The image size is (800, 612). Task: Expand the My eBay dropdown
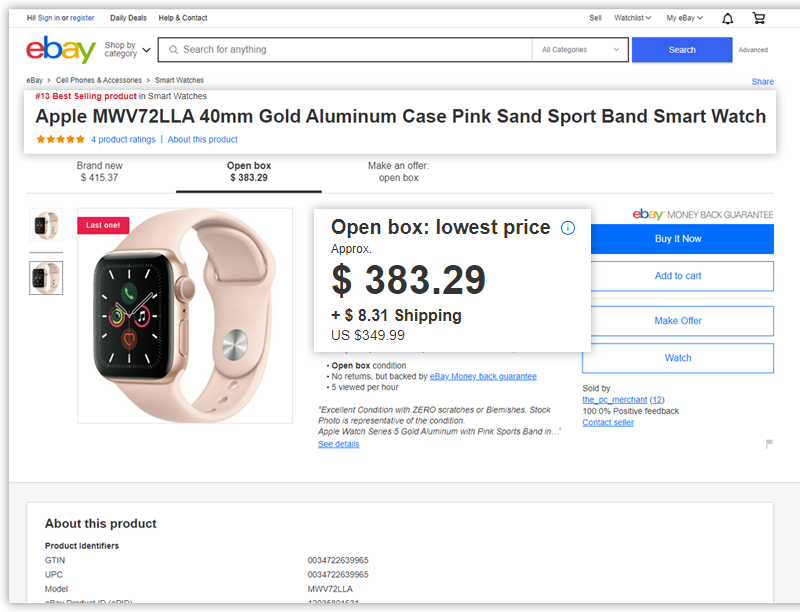[x=685, y=18]
